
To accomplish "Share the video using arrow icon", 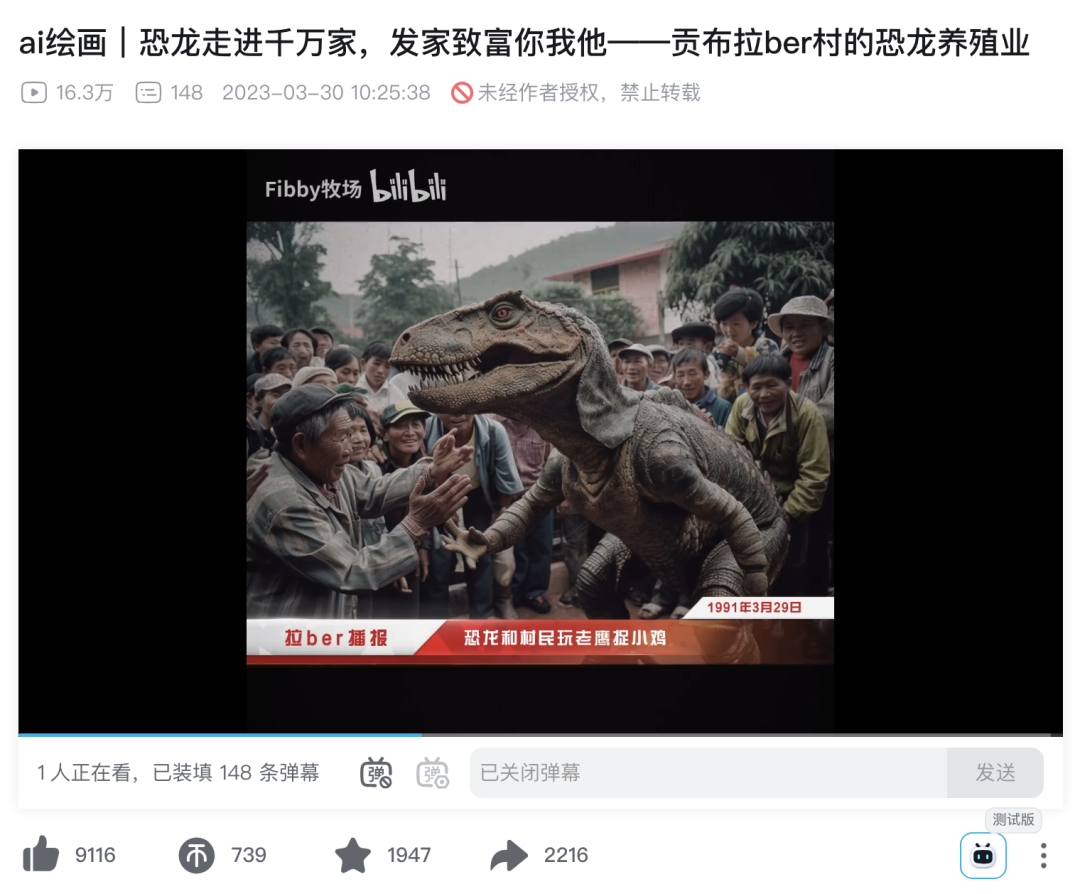I will point(509,855).
